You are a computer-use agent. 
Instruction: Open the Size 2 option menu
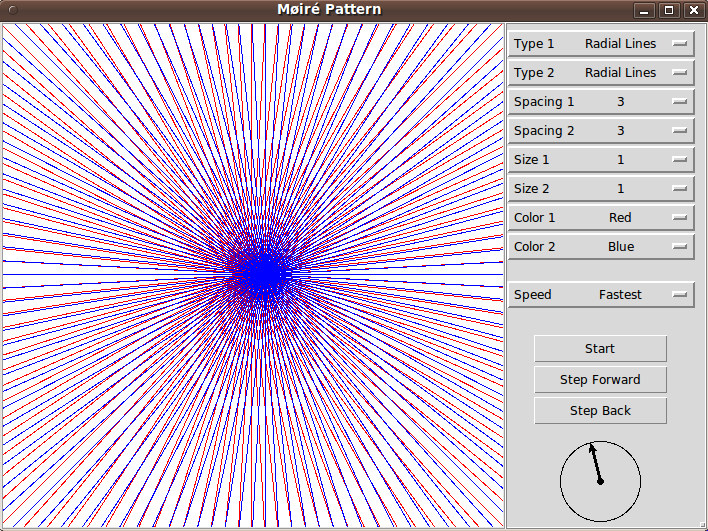click(601, 188)
